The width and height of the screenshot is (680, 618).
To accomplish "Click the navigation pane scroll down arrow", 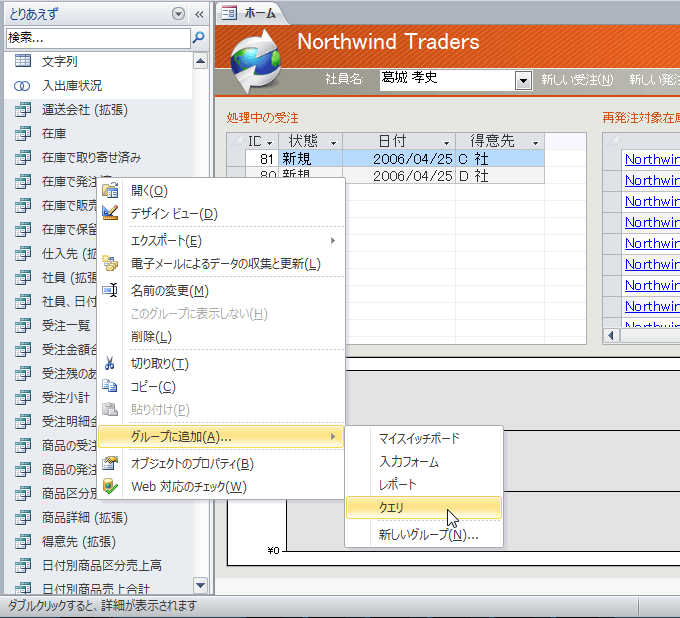I will 200,585.
